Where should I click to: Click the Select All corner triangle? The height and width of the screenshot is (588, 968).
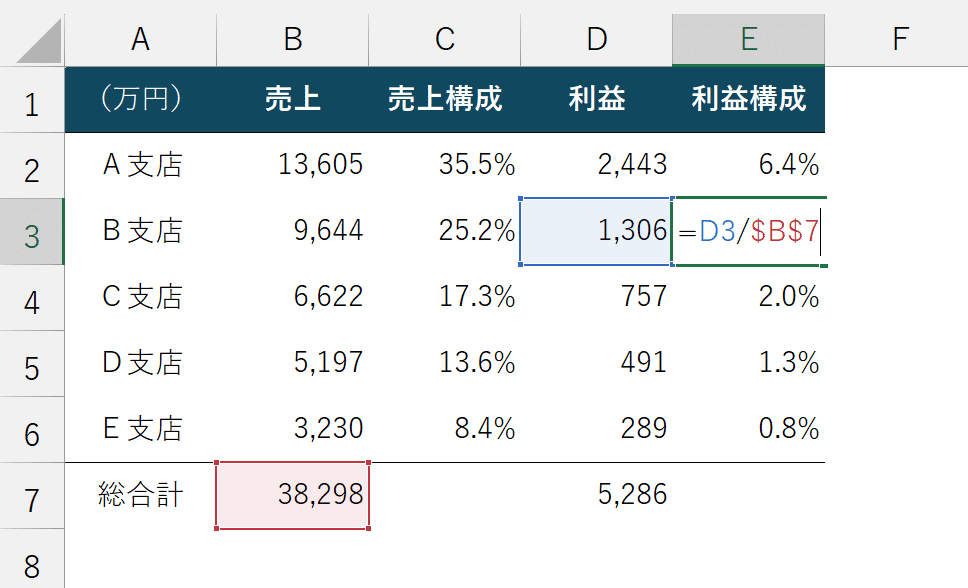40,41
